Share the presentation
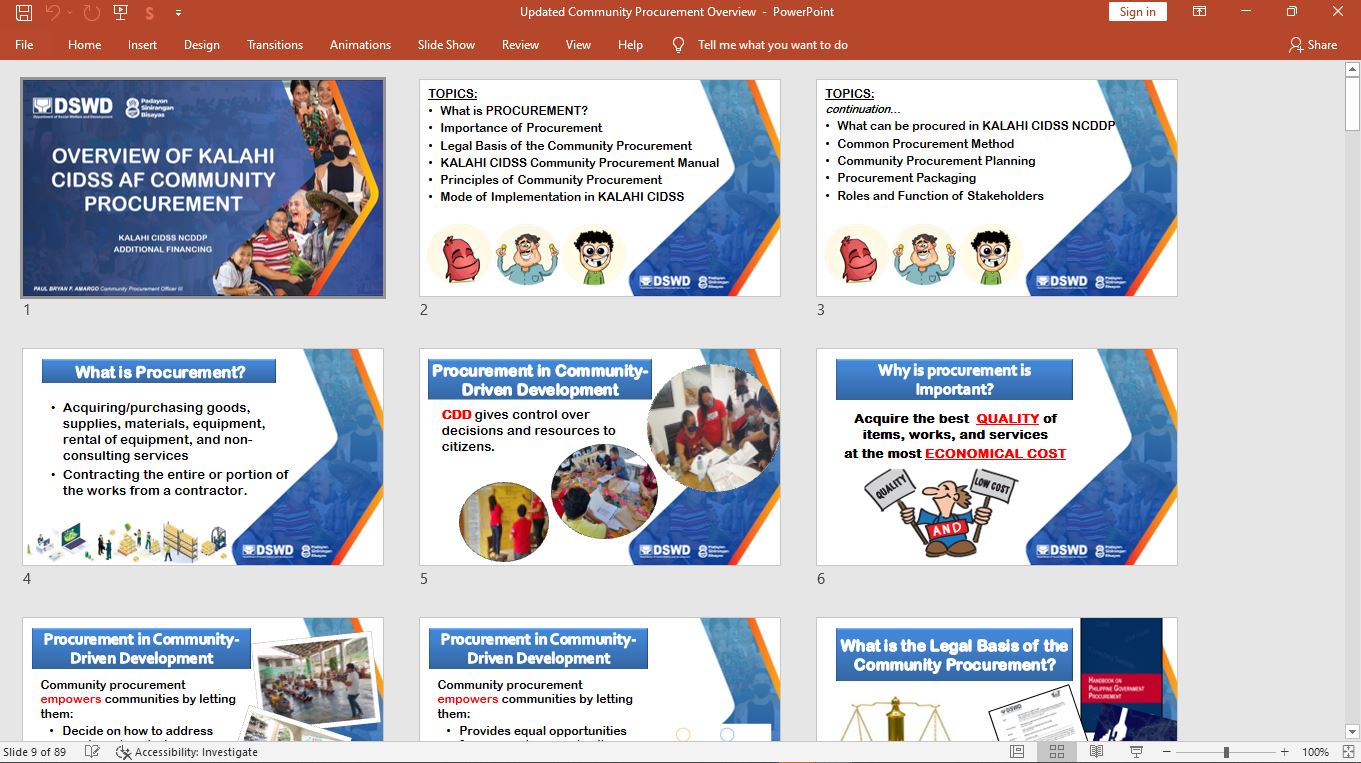The height and width of the screenshot is (763, 1361). coord(1313,45)
